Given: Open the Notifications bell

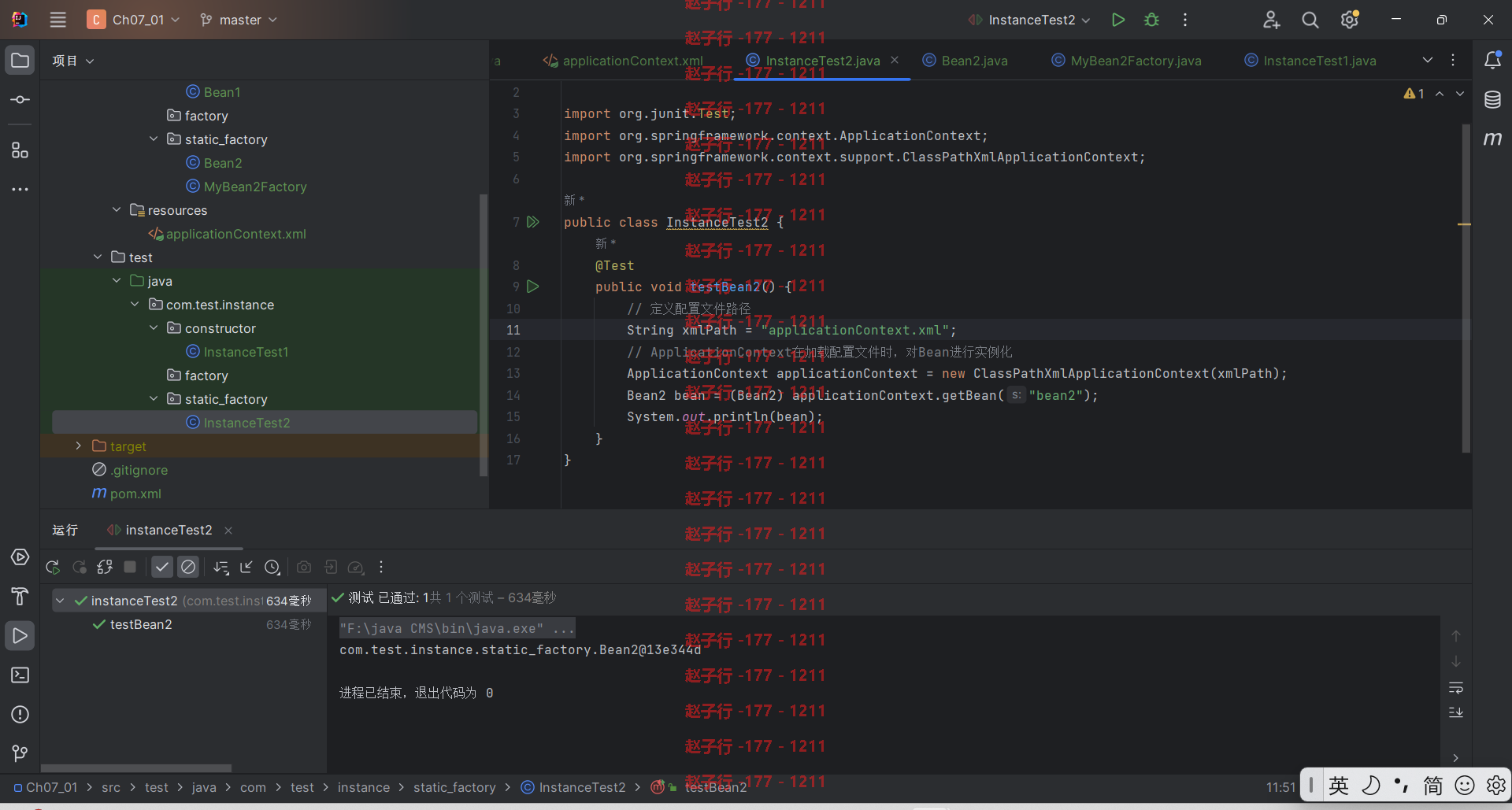Looking at the screenshot, I should 1492,61.
